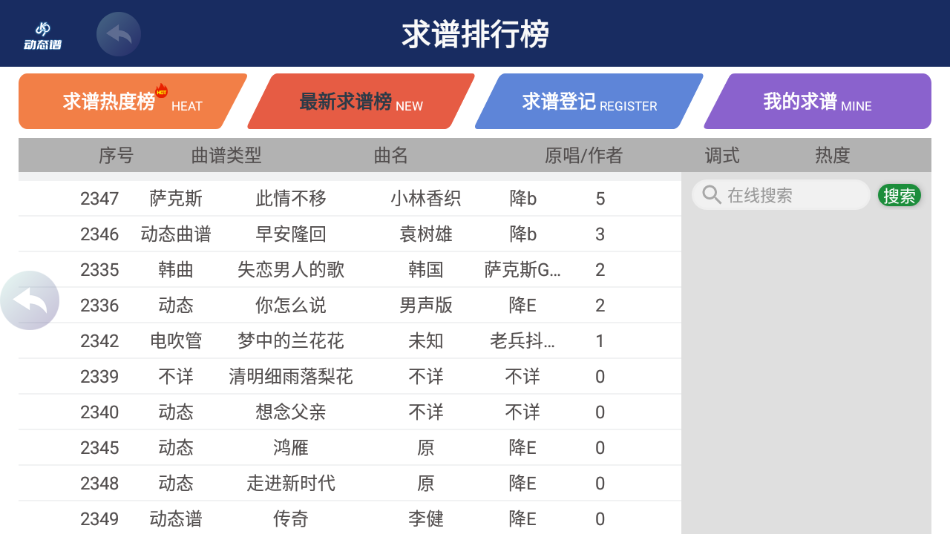Open the request 失恋男人的歌
This screenshot has height=534, width=950.
291,270
